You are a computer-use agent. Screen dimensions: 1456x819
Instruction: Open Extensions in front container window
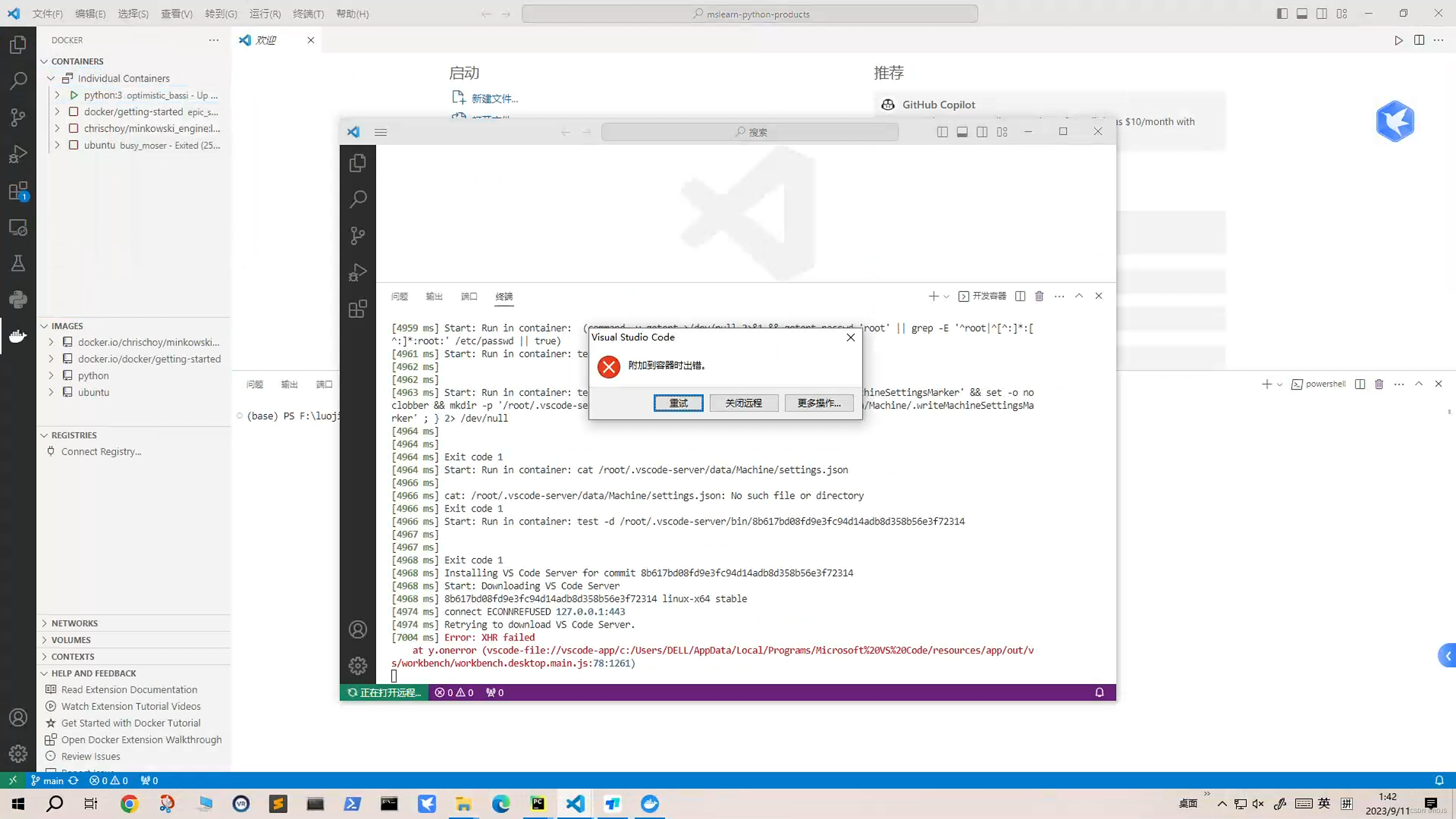[x=358, y=309]
